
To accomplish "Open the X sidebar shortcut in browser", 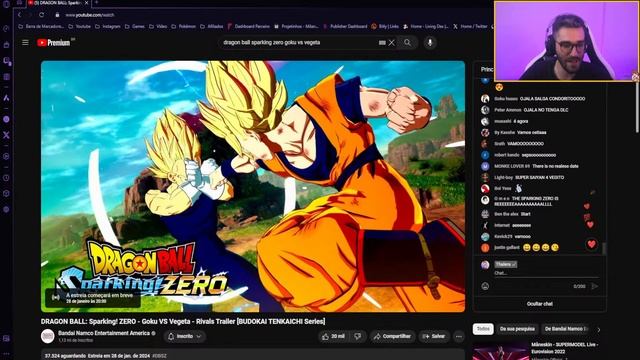I will [x=6, y=135].
